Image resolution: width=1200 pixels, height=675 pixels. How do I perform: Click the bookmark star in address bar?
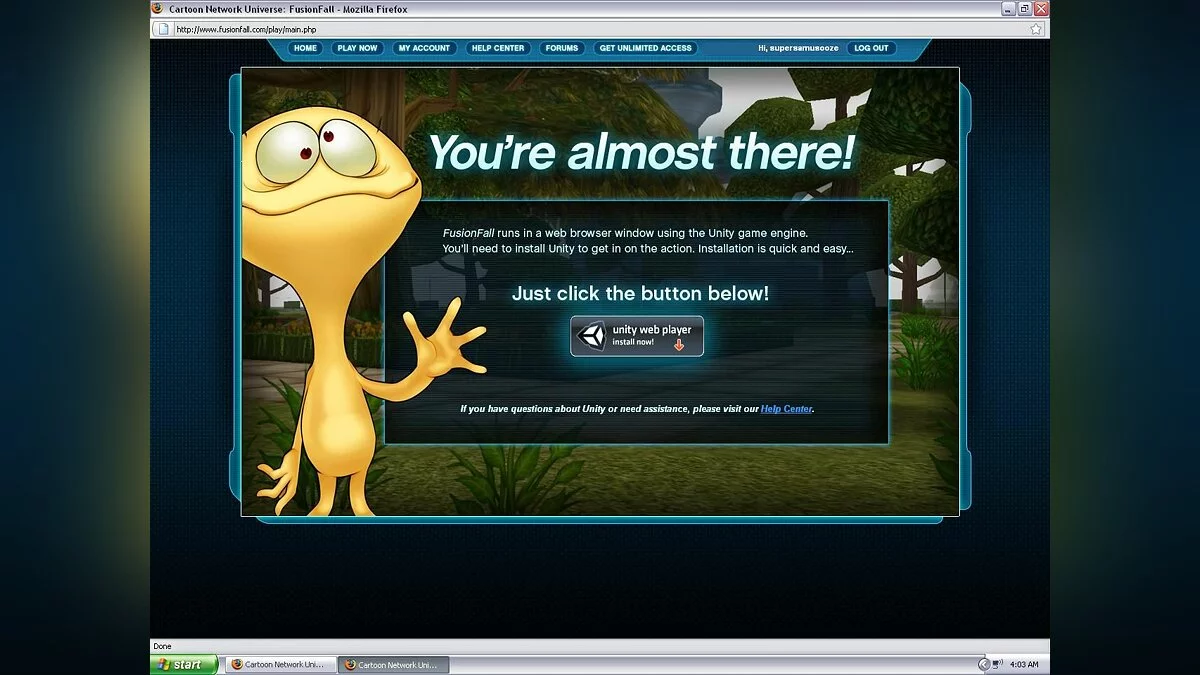(x=1036, y=29)
